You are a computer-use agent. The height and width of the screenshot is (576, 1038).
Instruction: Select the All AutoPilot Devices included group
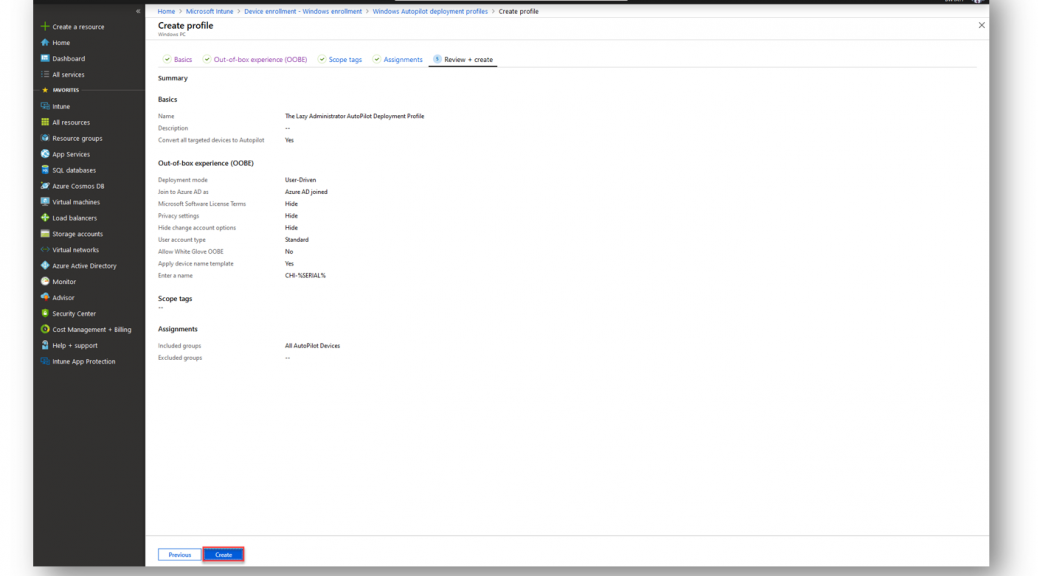pyautogui.click(x=312, y=346)
